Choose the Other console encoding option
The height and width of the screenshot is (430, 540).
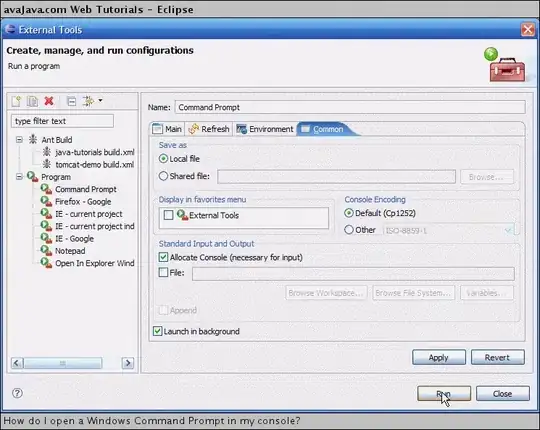[349, 230]
